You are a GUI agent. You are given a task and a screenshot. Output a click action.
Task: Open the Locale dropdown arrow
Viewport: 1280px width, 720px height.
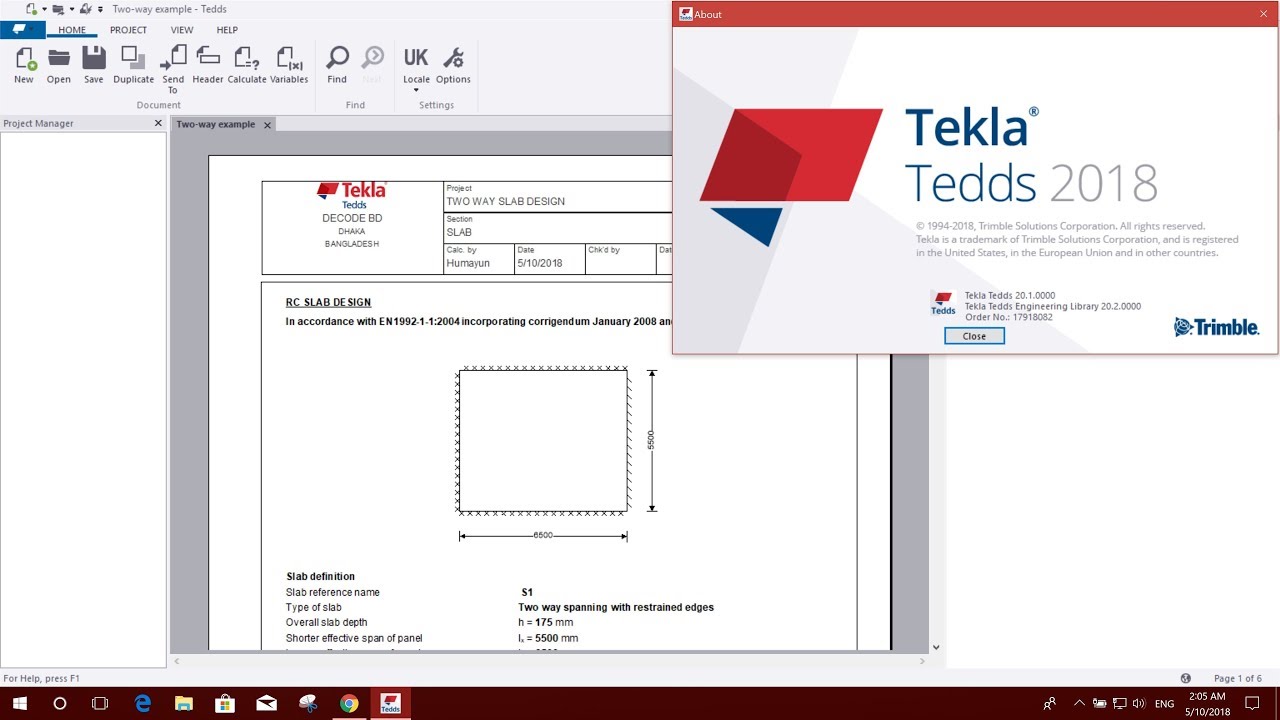415,89
